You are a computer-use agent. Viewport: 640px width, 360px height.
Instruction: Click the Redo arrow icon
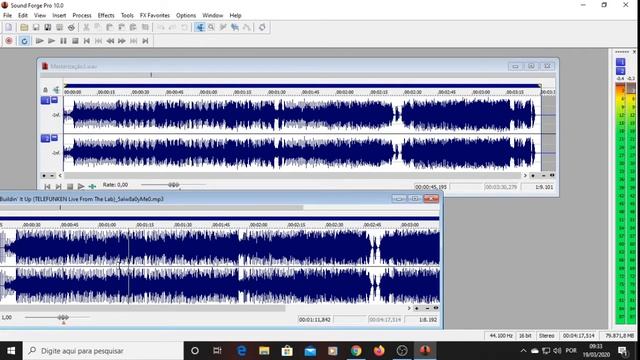pyautogui.click(x=173, y=27)
